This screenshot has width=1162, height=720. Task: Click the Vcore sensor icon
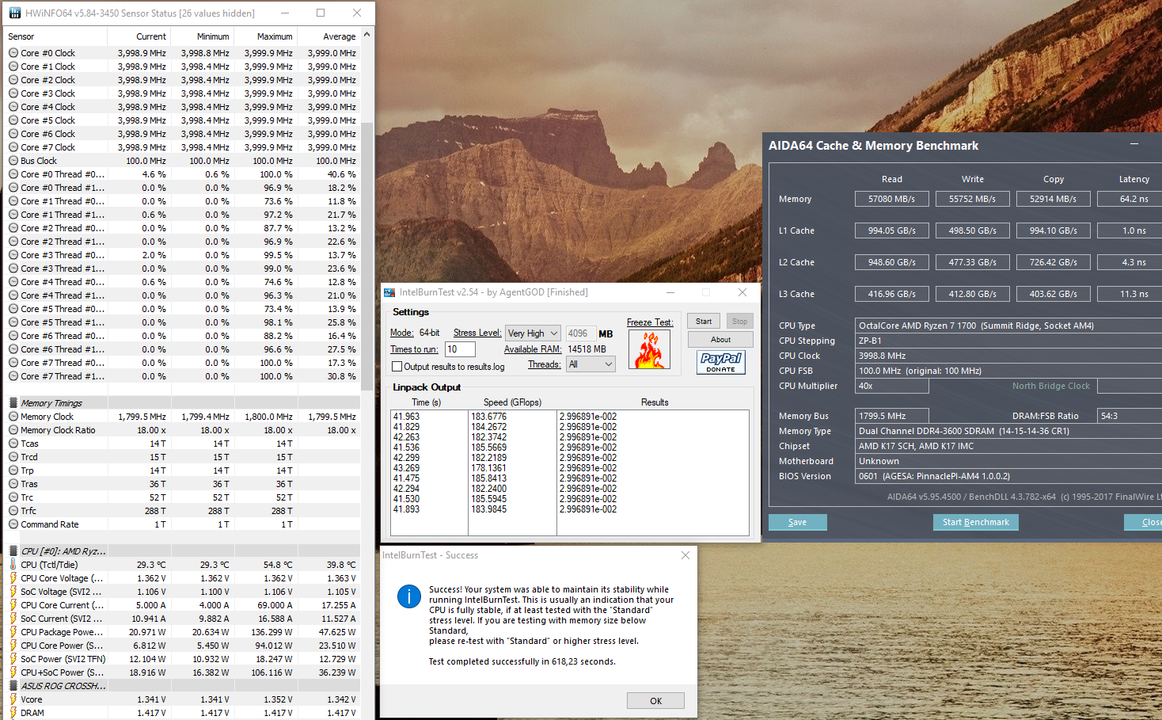(13, 699)
